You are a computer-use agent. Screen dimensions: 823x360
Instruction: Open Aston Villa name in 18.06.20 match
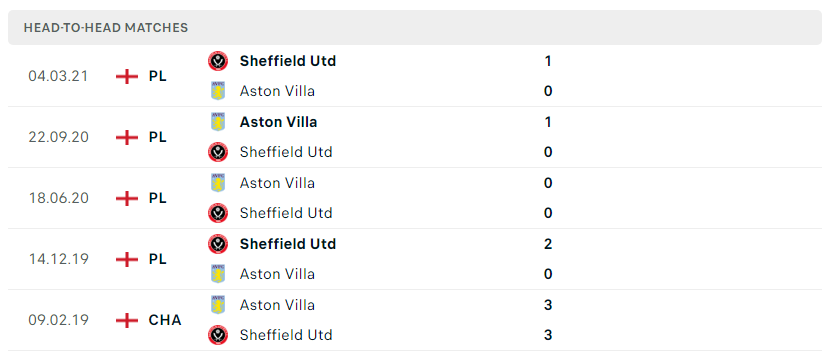pos(277,183)
